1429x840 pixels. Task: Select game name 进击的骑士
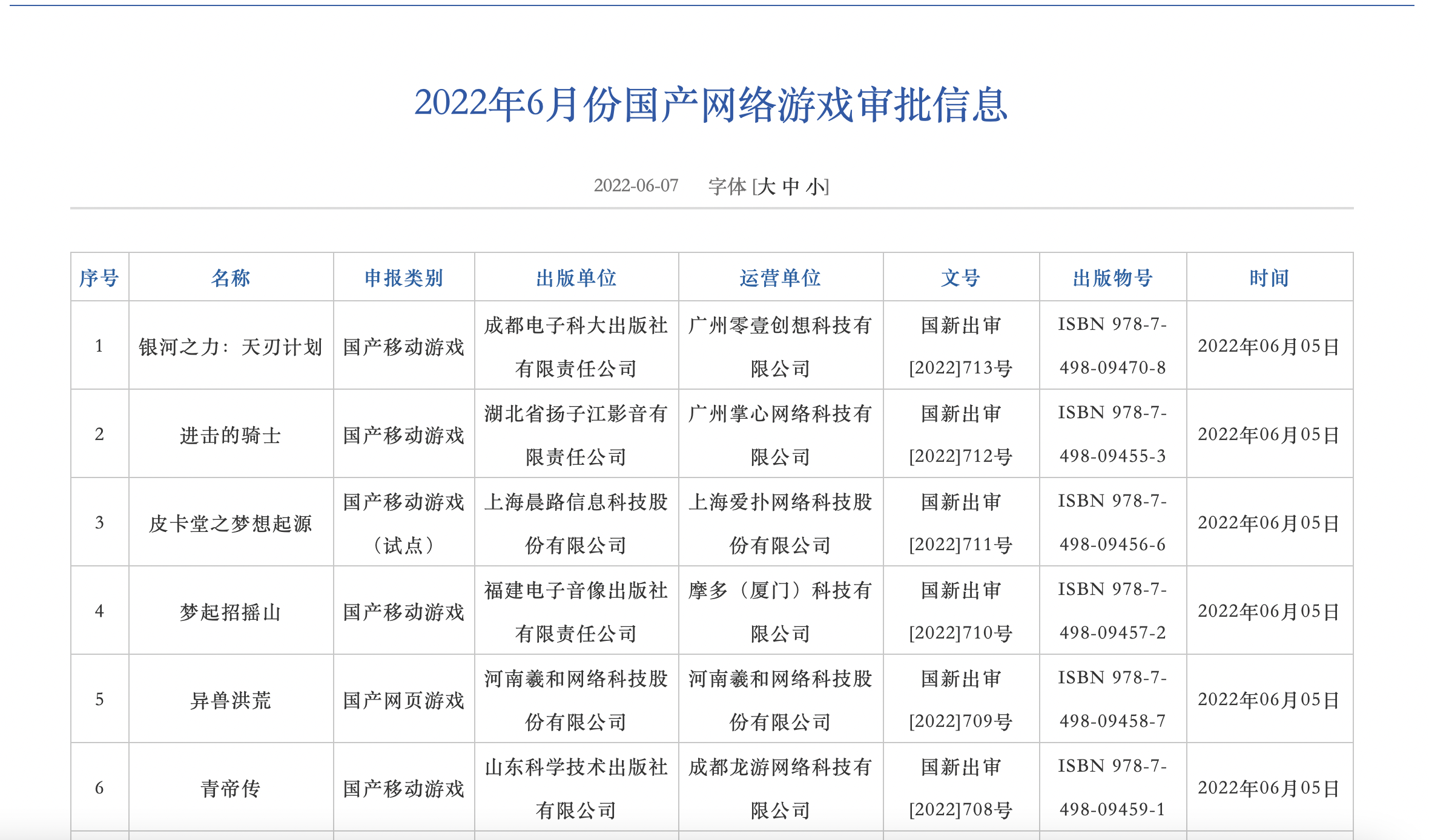231,435
